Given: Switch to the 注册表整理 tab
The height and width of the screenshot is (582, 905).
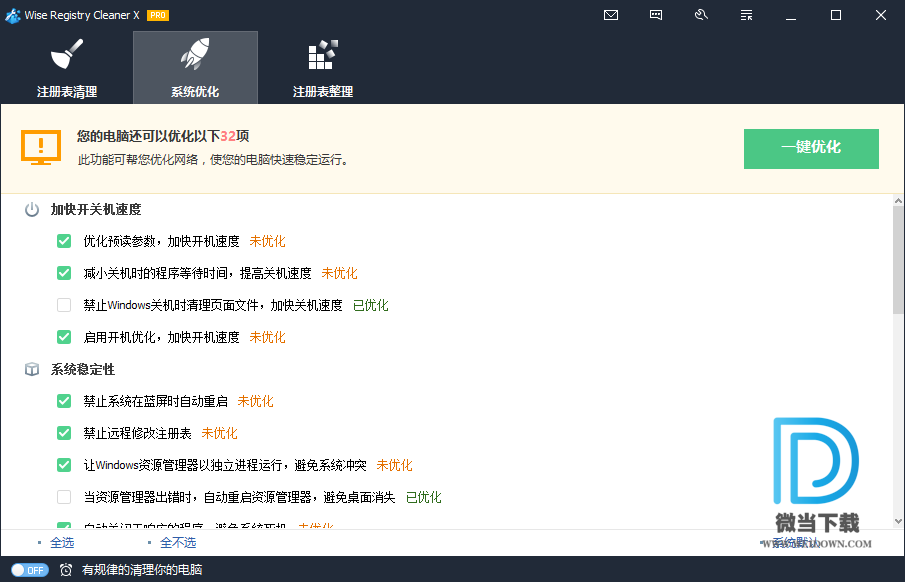Looking at the screenshot, I should coord(322,68).
